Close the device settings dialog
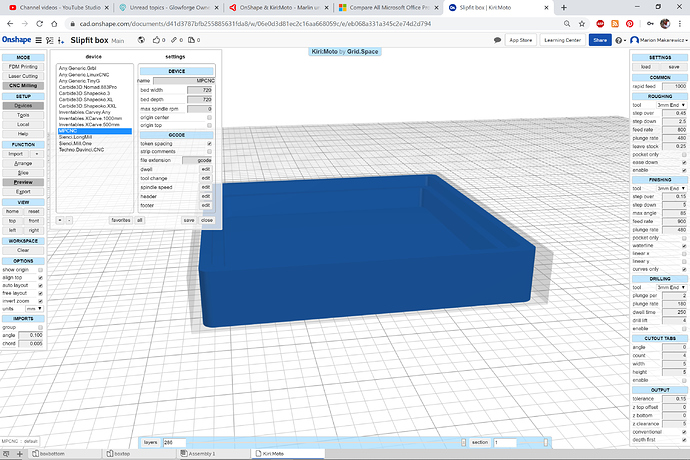The height and width of the screenshot is (460, 690). point(207,220)
